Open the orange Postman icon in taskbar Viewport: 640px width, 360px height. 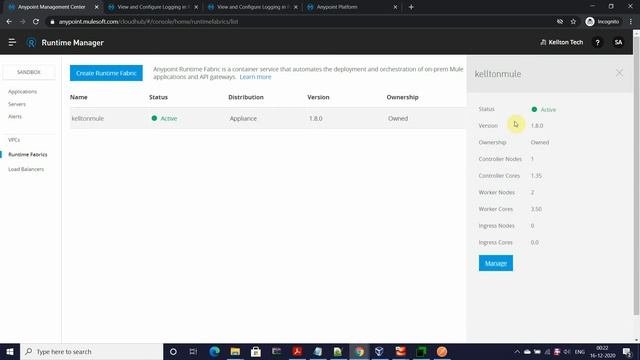click(x=442, y=351)
